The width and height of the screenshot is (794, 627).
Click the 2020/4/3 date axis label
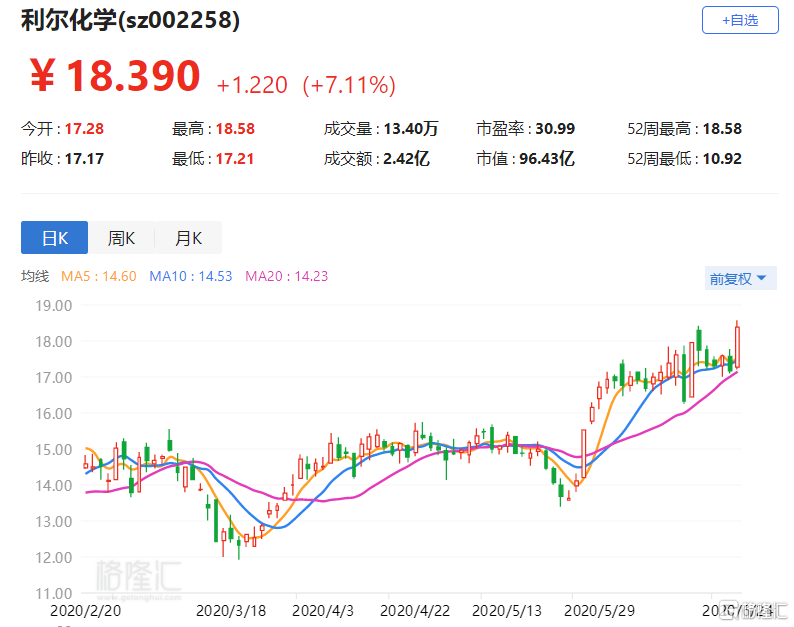click(x=323, y=611)
